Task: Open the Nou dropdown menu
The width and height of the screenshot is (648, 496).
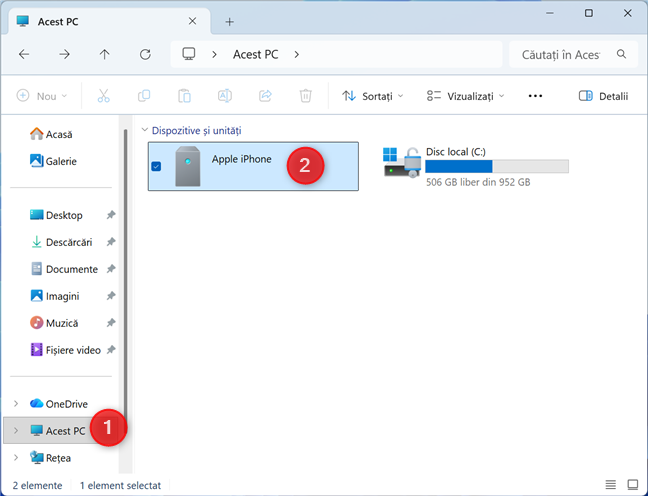Action: pos(42,96)
